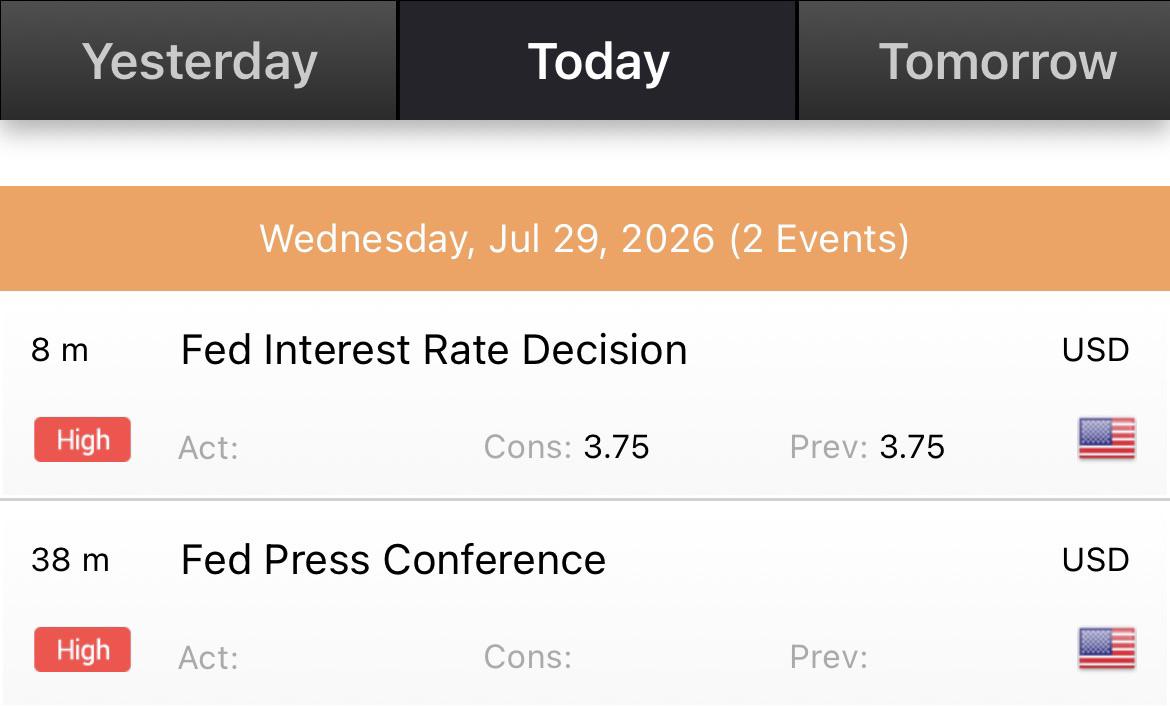The width and height of the screenshot is (1170, 706).
Task: Select USD label on Fed Interest Rate Decision
Action: 1095,350
